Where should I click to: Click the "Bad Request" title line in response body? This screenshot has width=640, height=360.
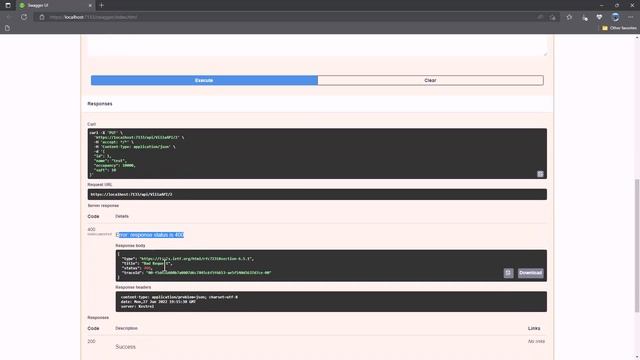click(x=147, y=263)
